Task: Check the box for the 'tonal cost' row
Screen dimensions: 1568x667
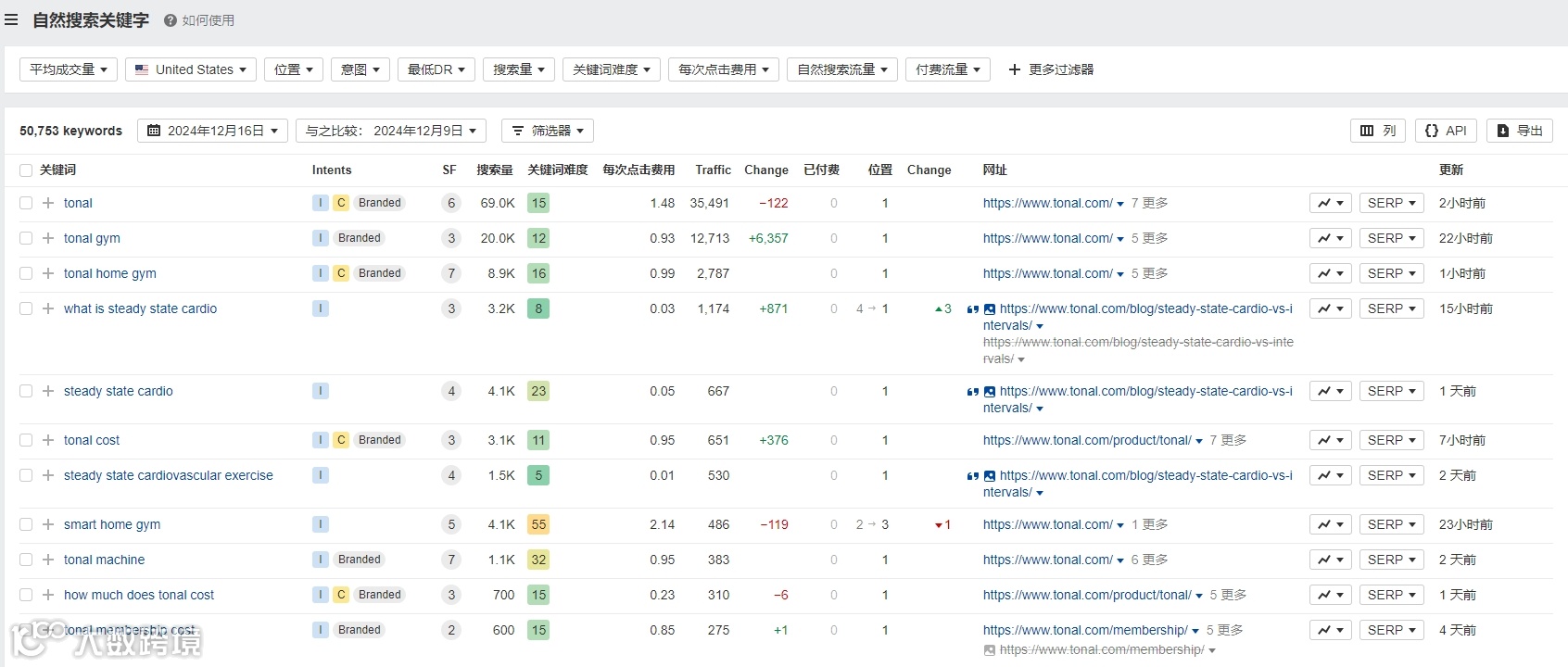Action: 26,440
